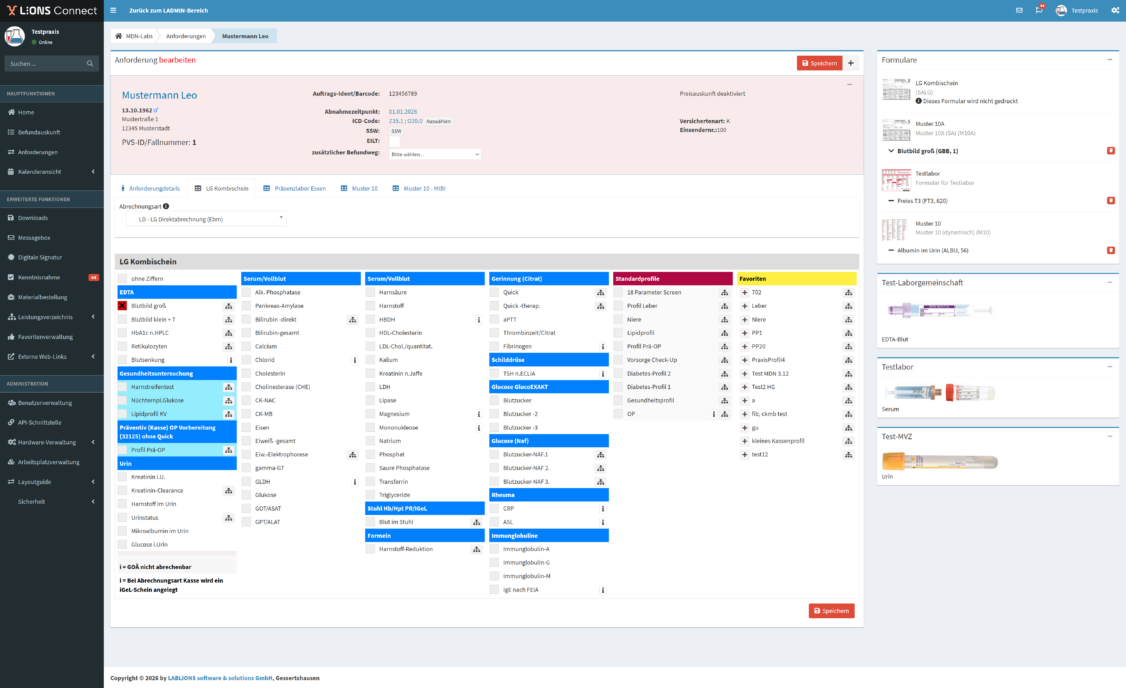Tick the EILT checkbox
This screenshot has height=688, width=1126.
(x=394, y=142)
